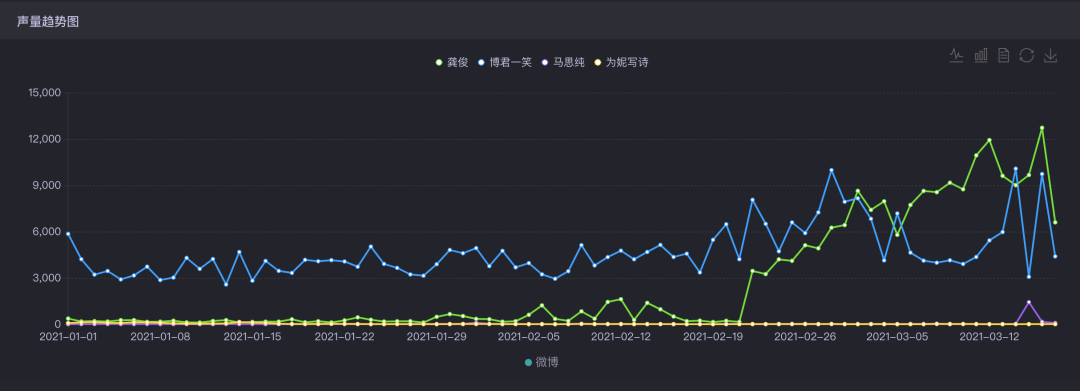Switch chart to bar view icon
The width and height of the screenshot is (1080, 391).
click(981, 56)
